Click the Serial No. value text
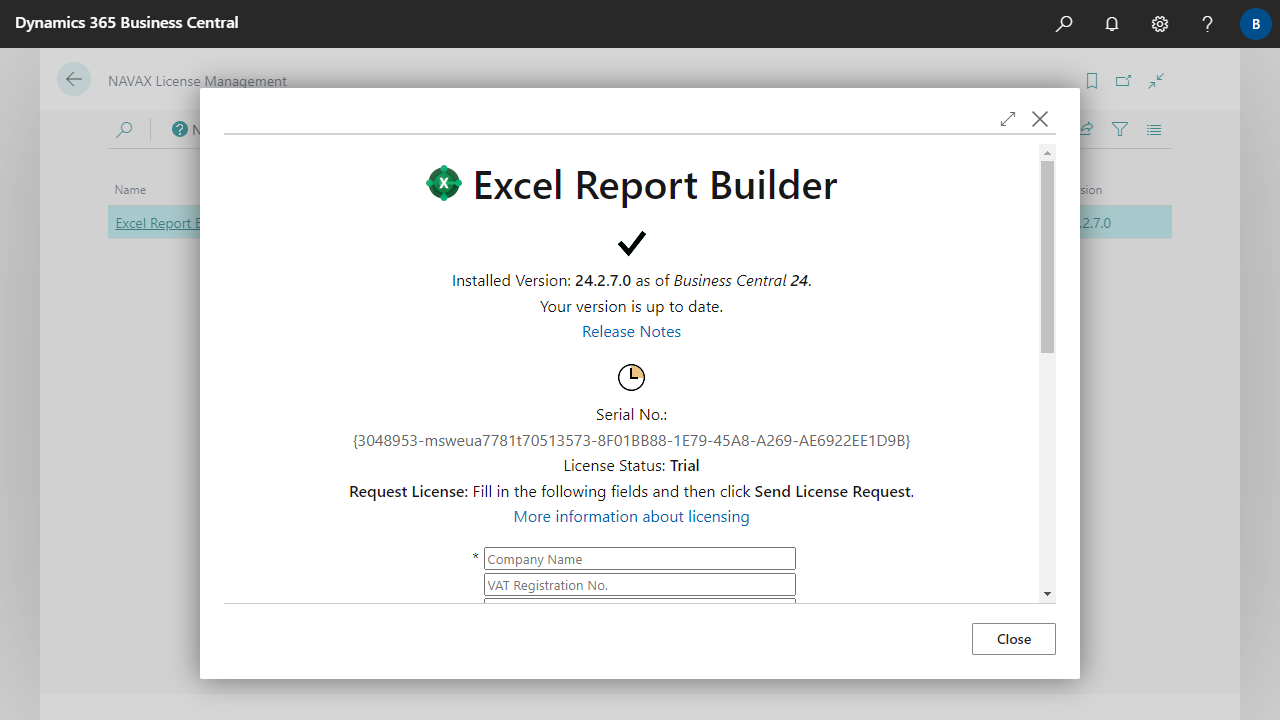The image size is (1280, 720). [631, 440]
